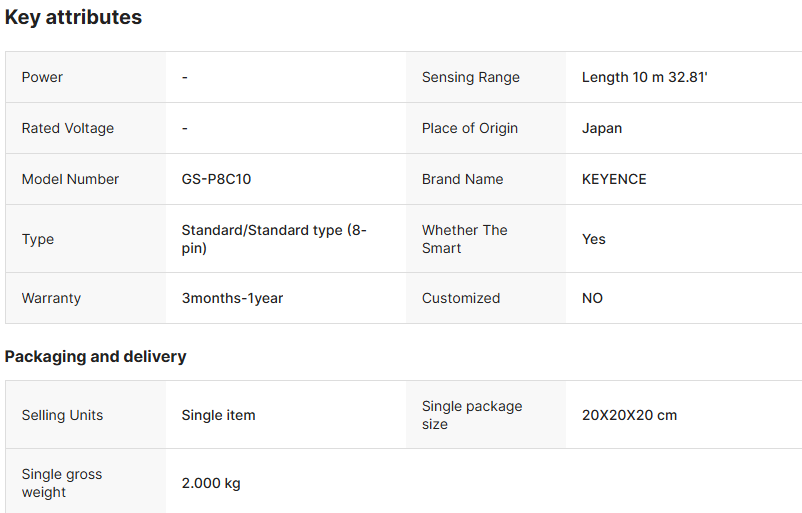Viewport: 802px width, 513px height.
Task: Select the Single gross weight label
Action: (x=62, y=483)
